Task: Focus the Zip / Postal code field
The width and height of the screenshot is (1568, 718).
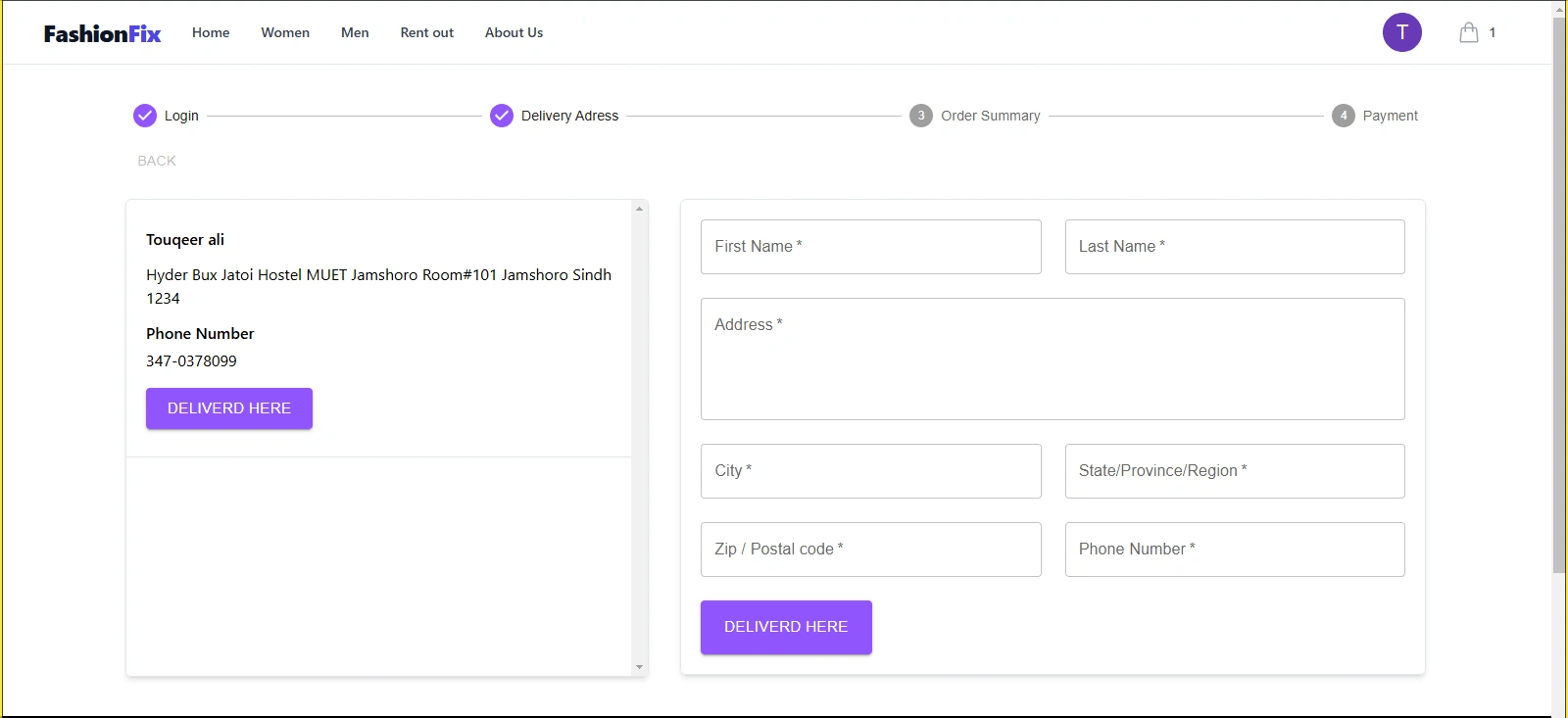Action: coord(870,550)
